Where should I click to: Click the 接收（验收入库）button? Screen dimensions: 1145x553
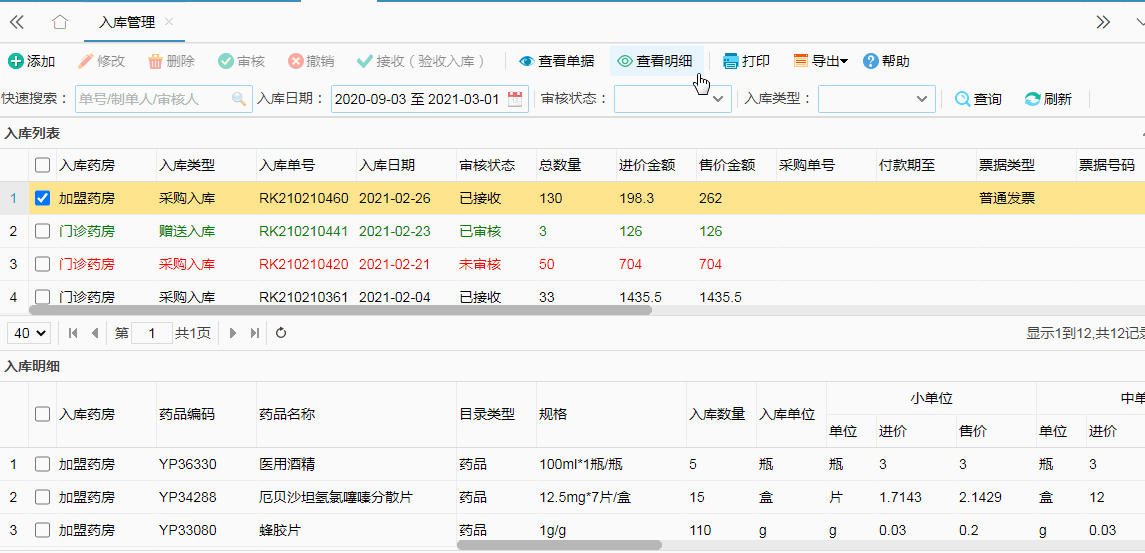422,61
